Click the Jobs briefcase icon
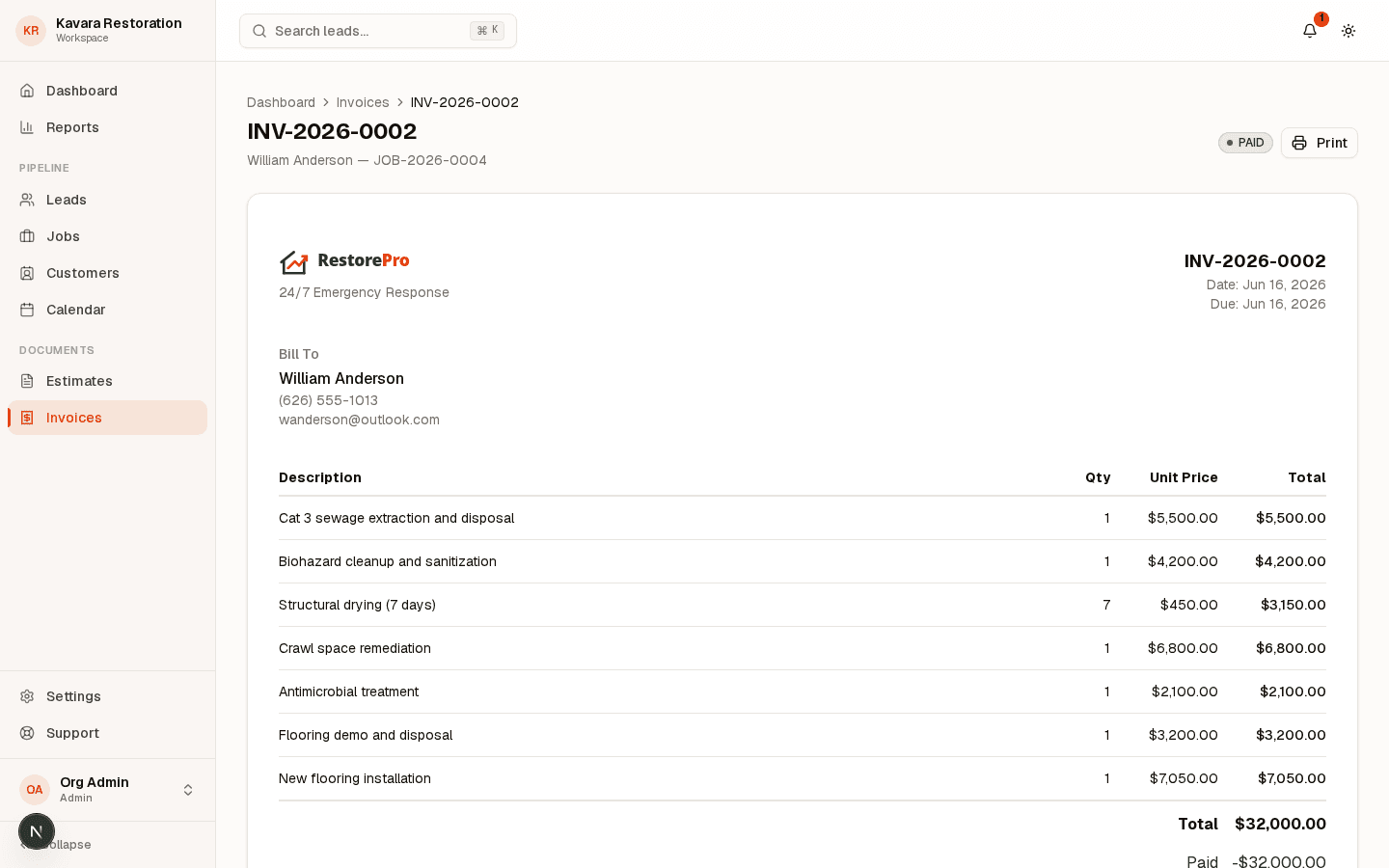 pos(27,236)
